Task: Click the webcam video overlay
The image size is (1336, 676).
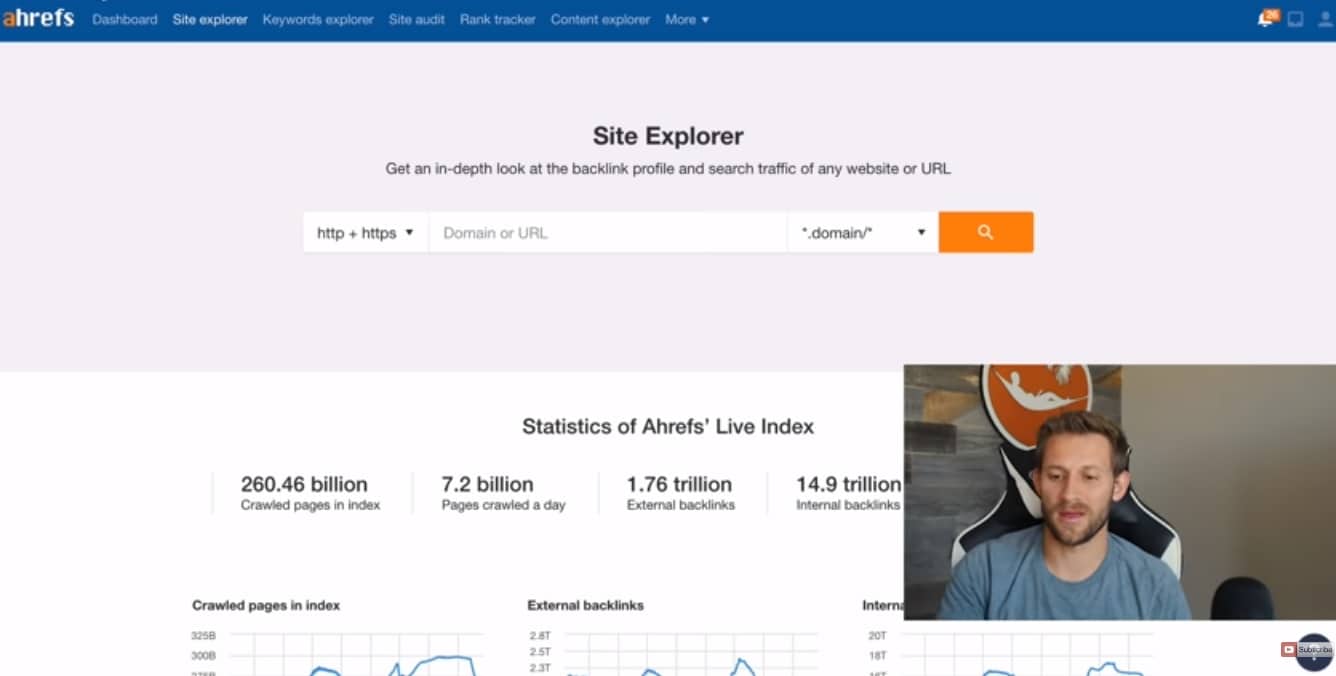Action: (1120, 492)
